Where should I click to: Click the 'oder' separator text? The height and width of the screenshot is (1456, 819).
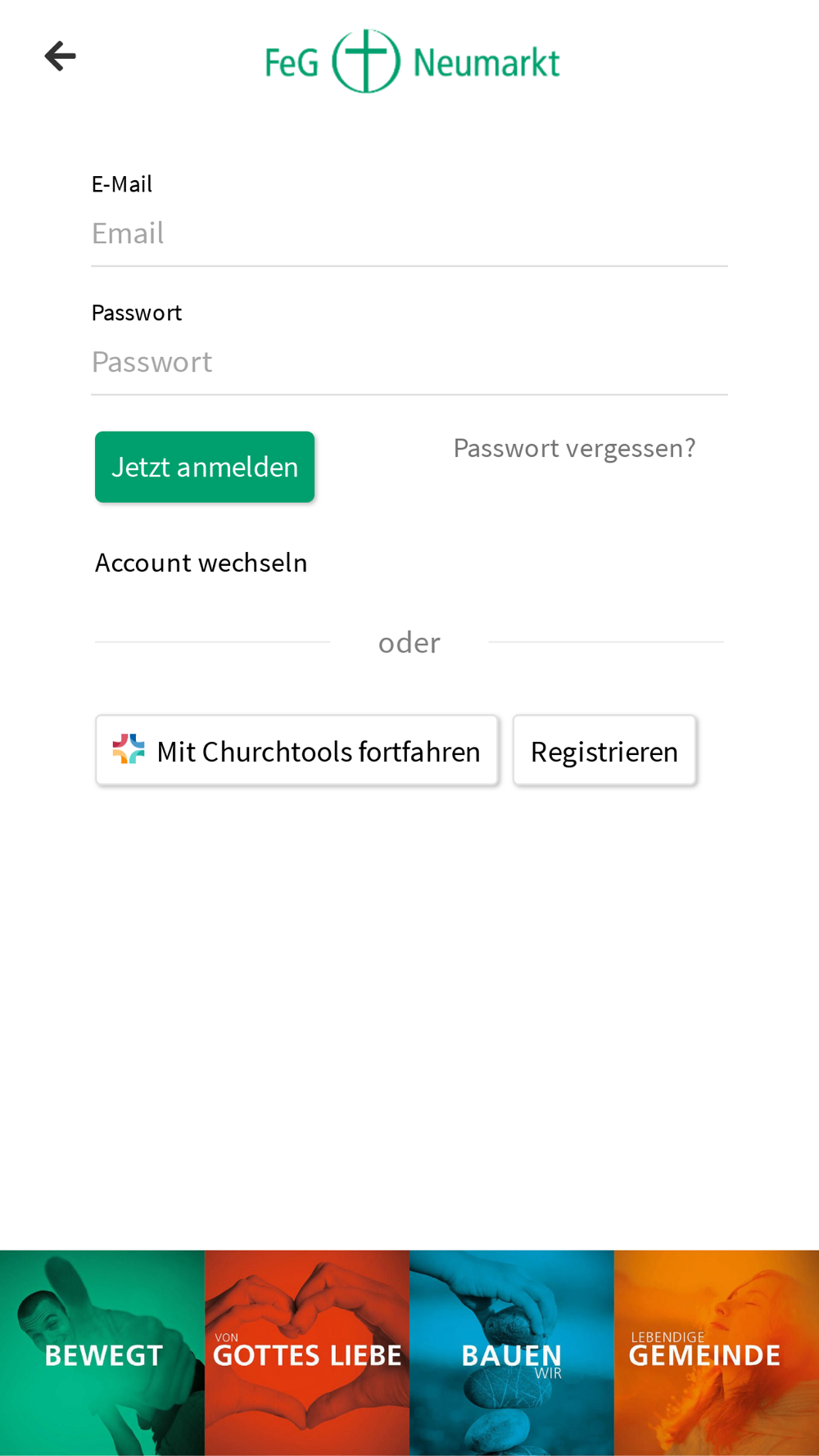409,643
